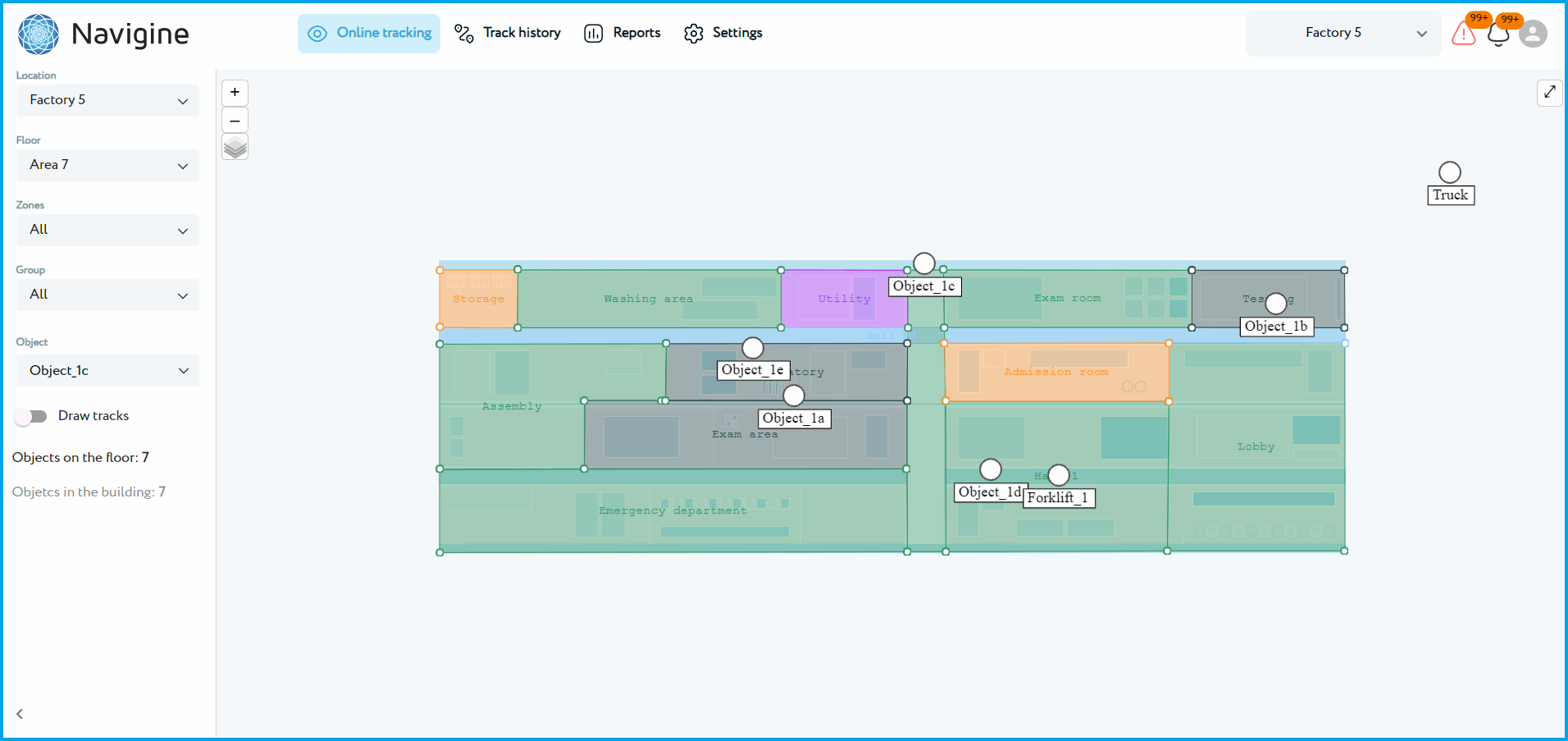Open notifications via the bell icon
Screen dimensions: 1568x741
click(1498, 35)
